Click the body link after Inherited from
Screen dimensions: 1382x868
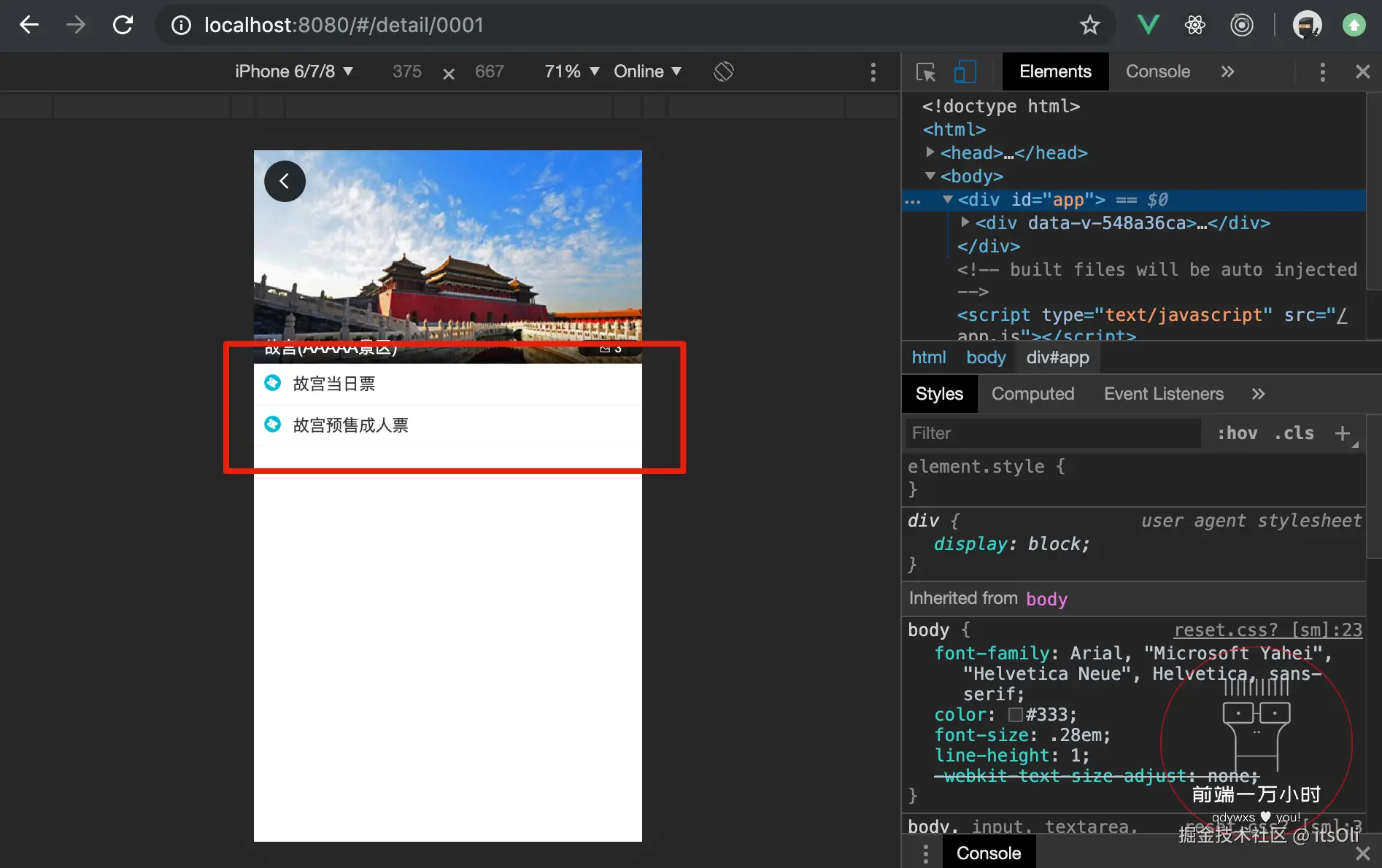[1046, 599]
